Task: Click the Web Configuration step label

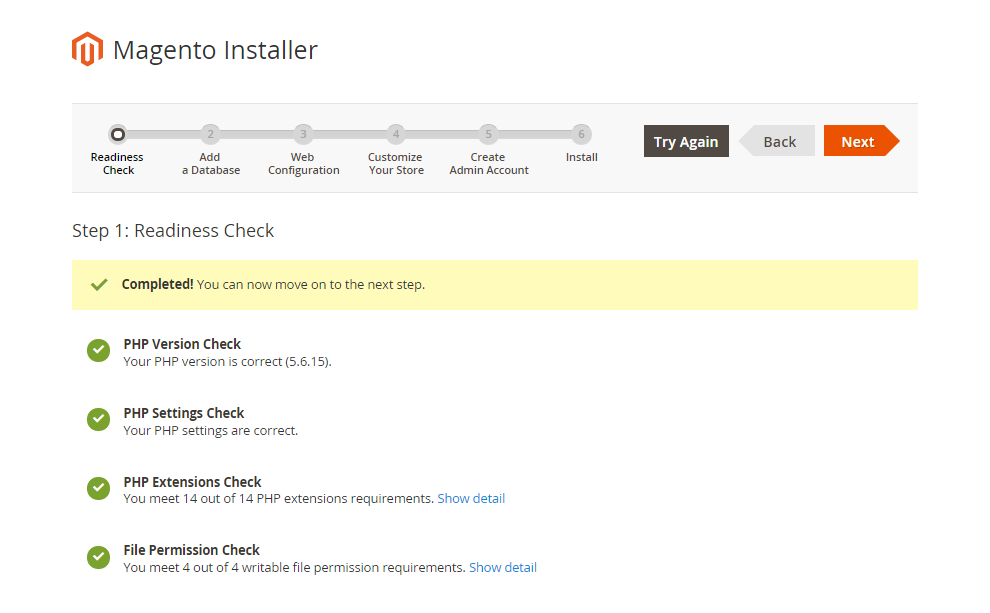Action: (304, 164)
